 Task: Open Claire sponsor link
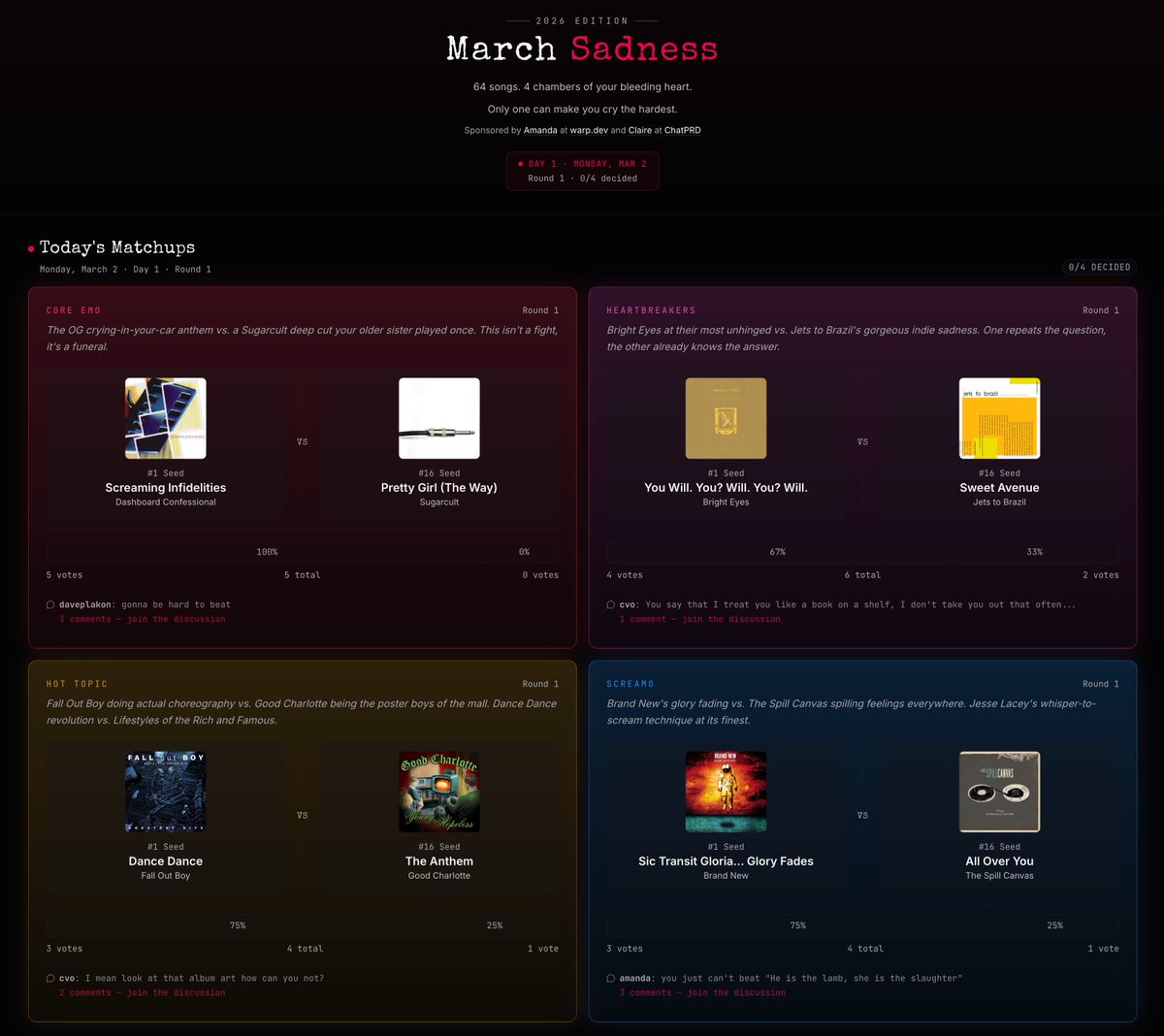(x=640, y=130)
